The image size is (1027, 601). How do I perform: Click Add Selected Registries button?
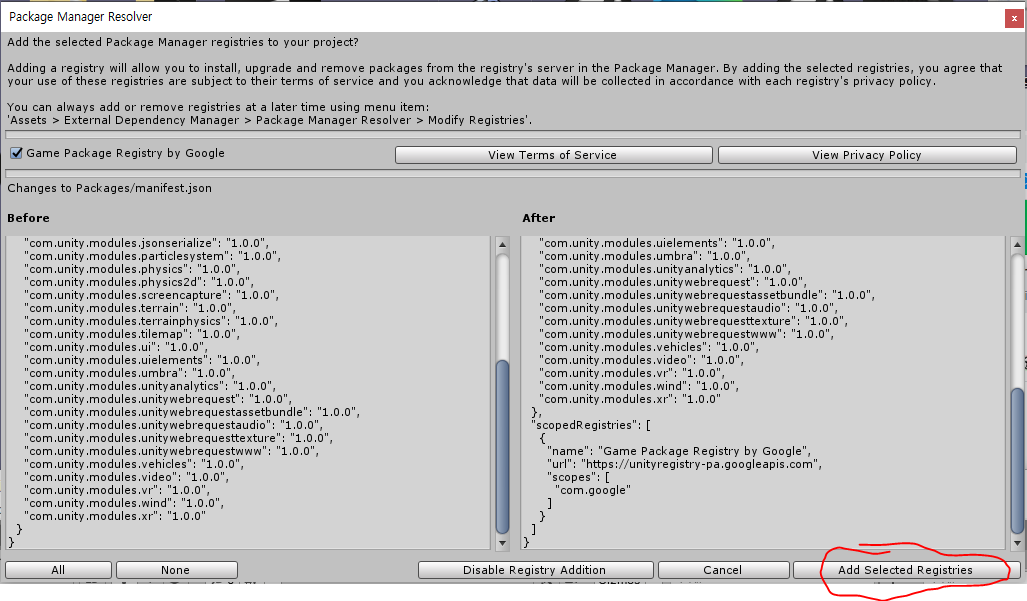click(x=905, y=570)
